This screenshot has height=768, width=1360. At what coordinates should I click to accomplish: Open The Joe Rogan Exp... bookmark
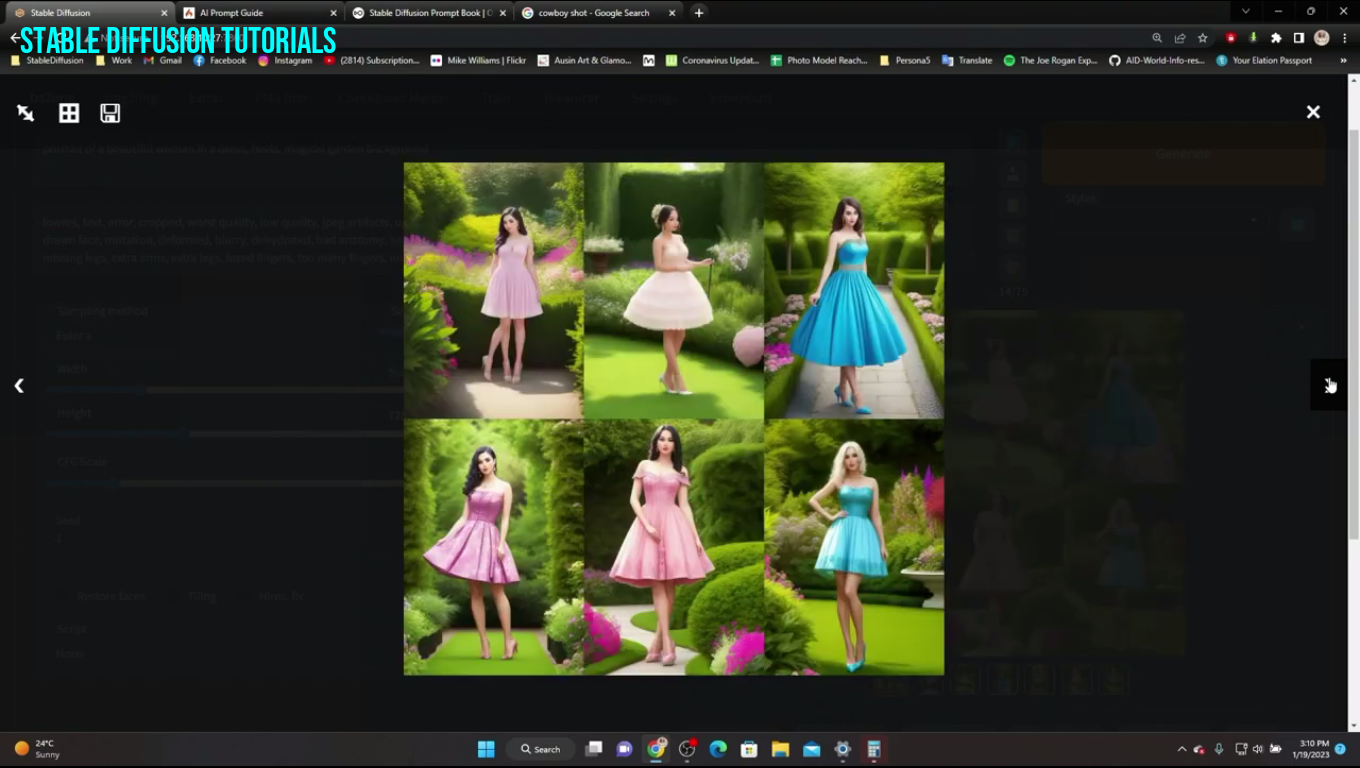tap(1051, 60)
